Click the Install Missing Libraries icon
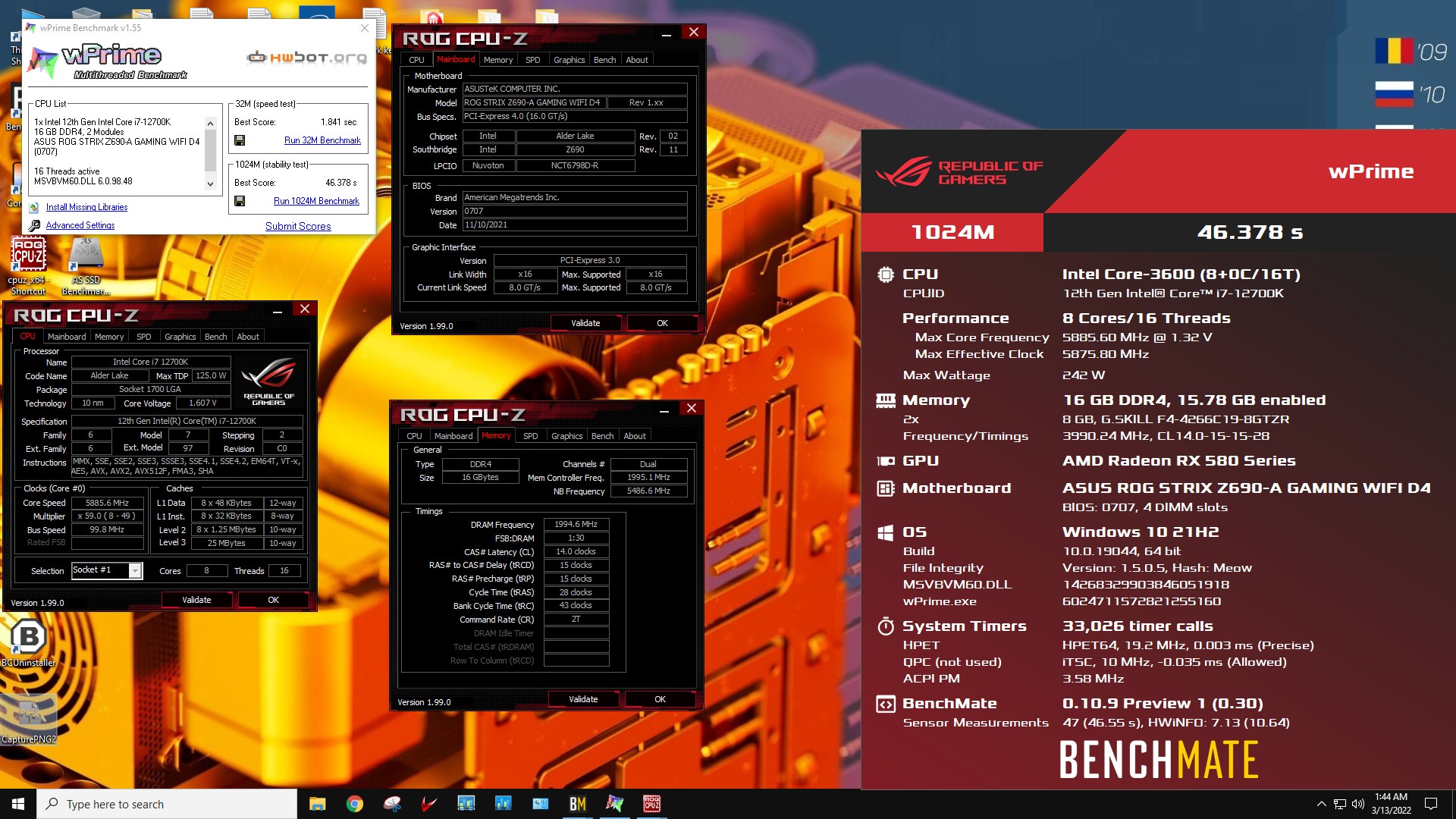Screen dimensions: 1456x819 click(x=34, y=207)
